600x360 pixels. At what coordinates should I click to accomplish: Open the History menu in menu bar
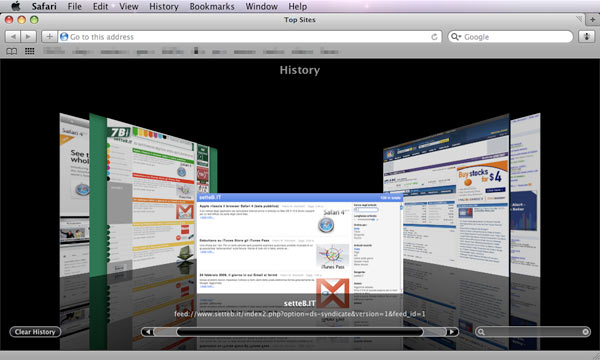(164, 6)
